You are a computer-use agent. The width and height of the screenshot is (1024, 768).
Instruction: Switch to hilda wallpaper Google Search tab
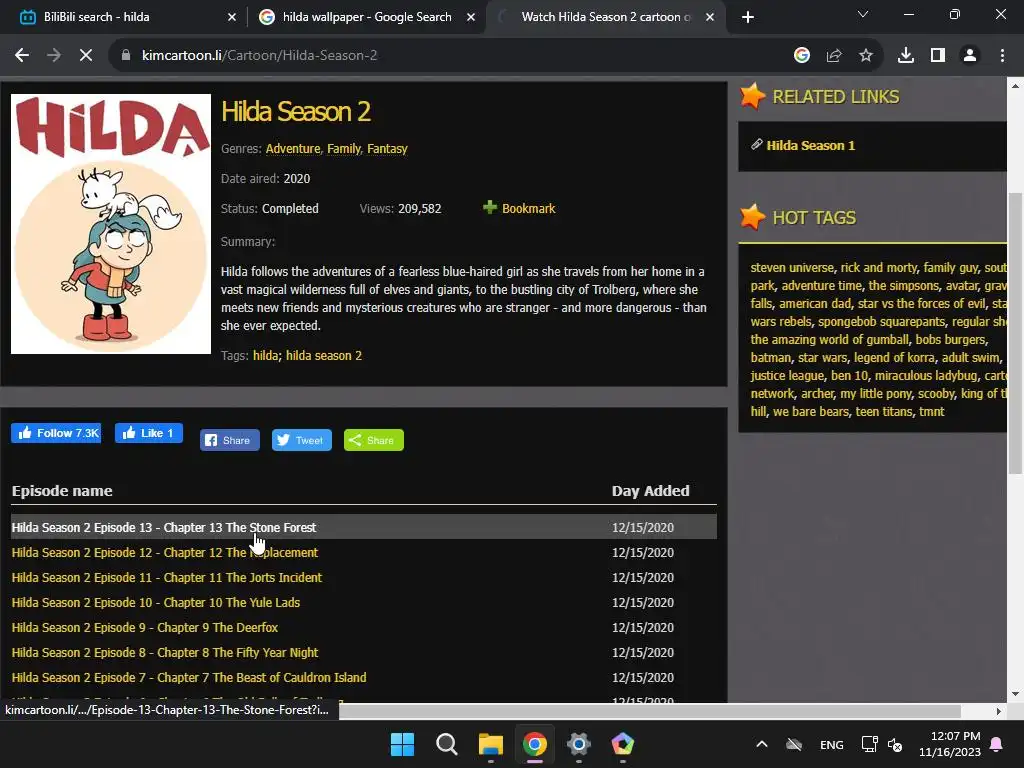pyautogui.click(x=366, y=17)
